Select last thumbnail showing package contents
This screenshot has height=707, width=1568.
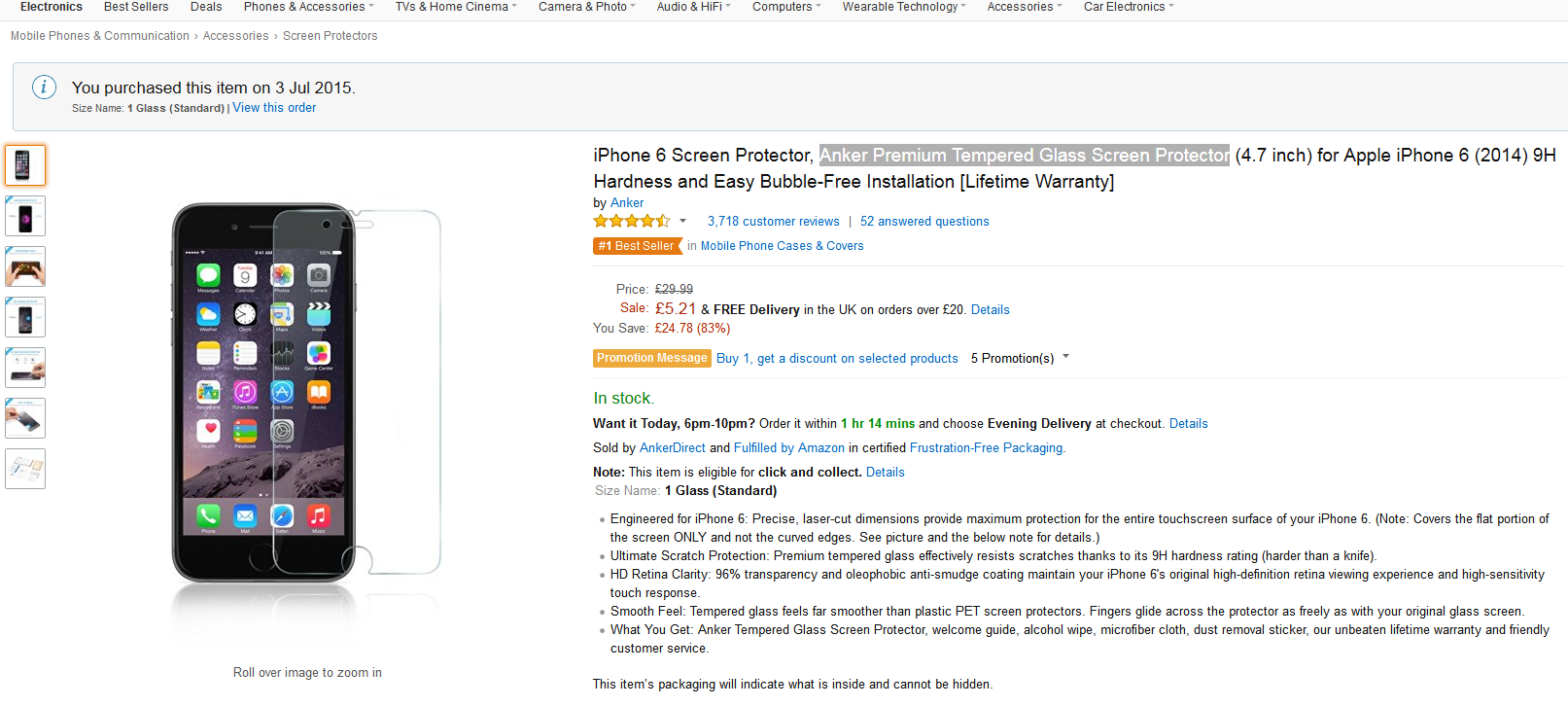pyautogui.click(x=25, y=469)
